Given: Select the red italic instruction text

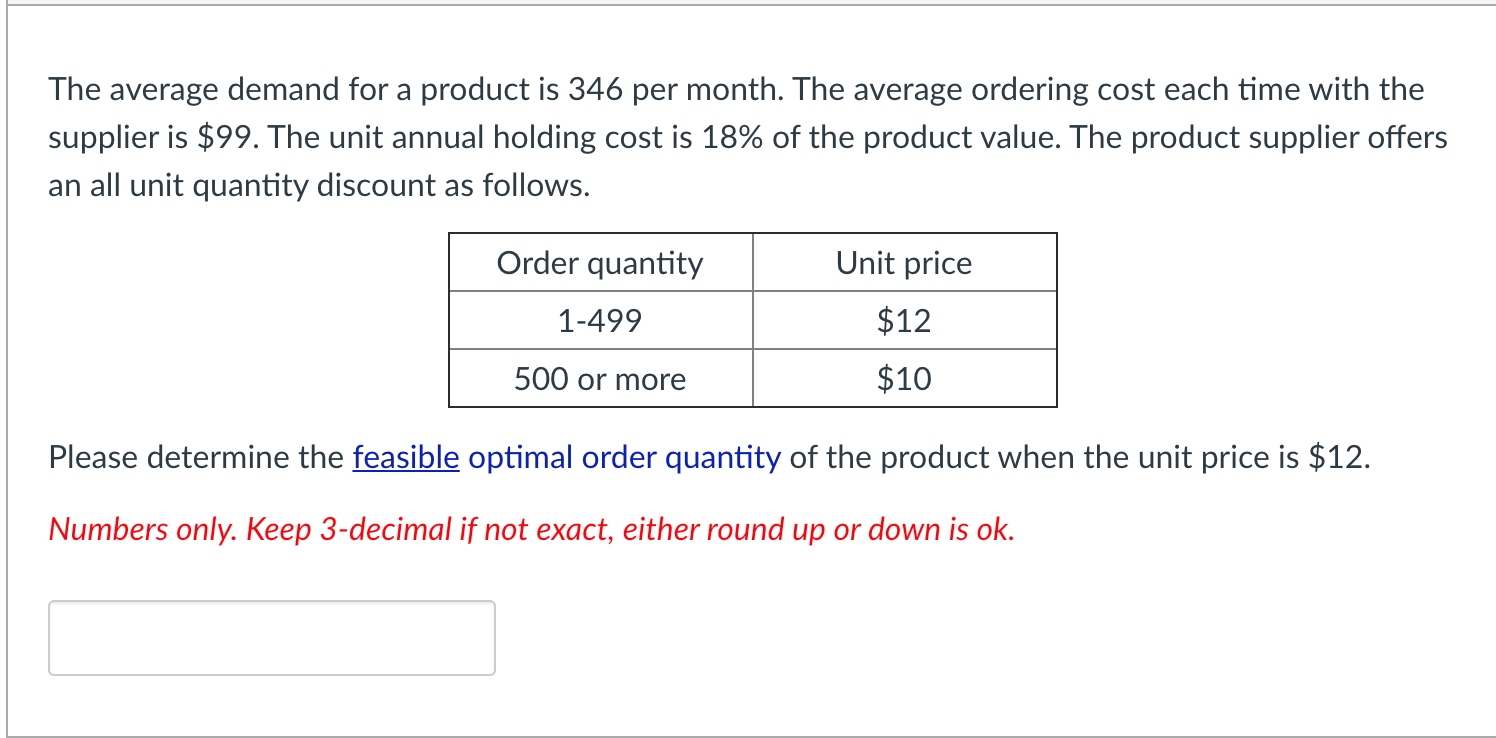Looking at the screenshot, I should (x=530, y=529).
